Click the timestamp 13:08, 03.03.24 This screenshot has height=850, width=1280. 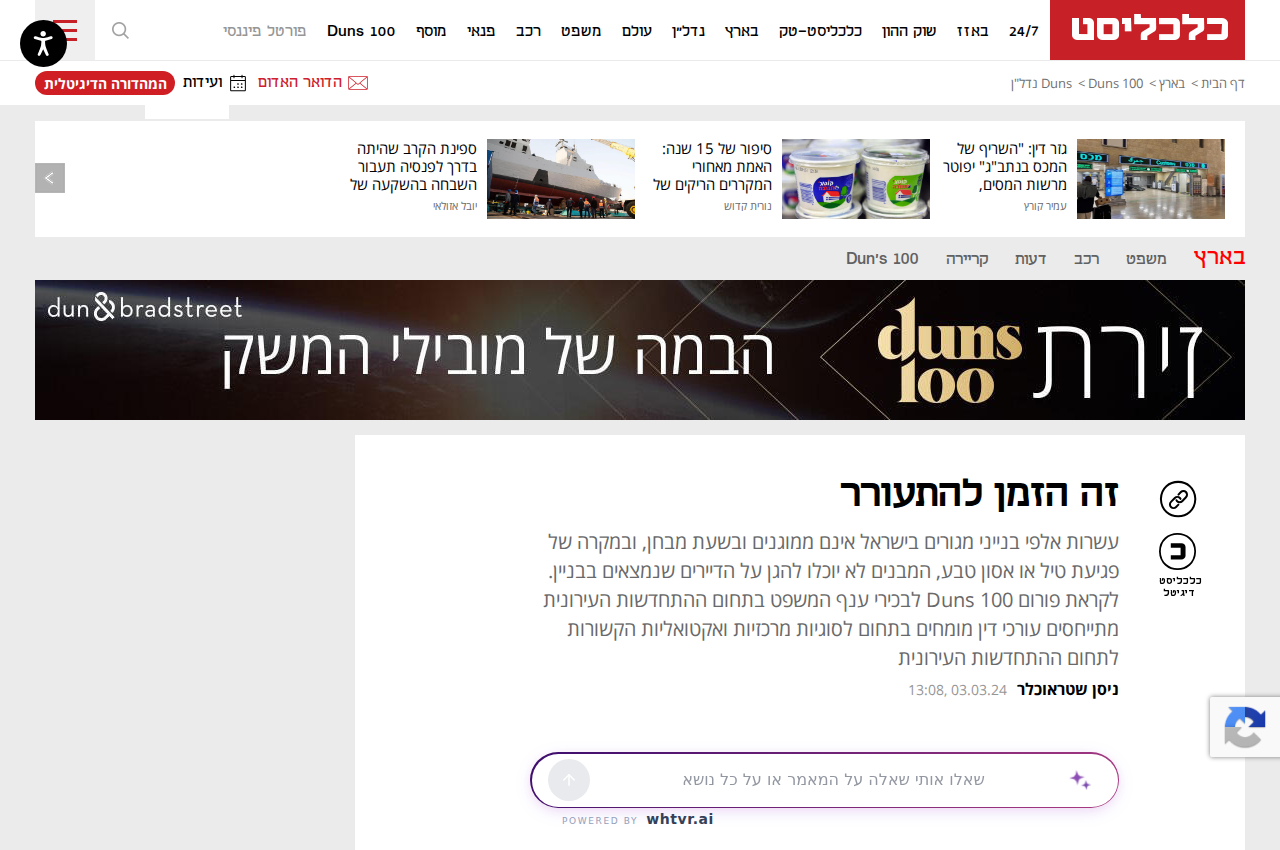[x=957, y=690]
